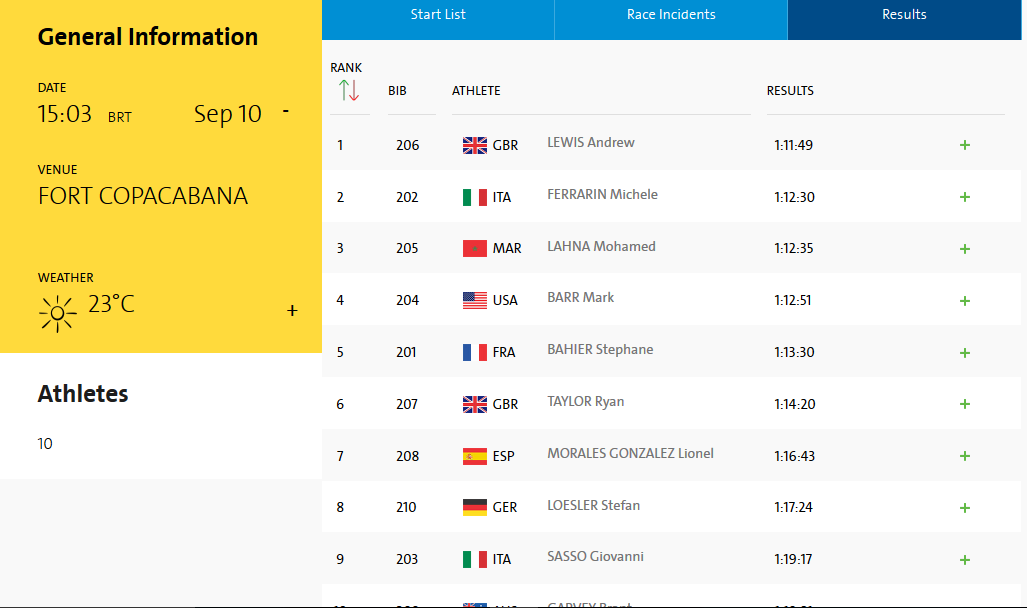Viewport: 1027px width, 608px height.
Task: Open the Race Incidents tab
Action: click(671, 15)
